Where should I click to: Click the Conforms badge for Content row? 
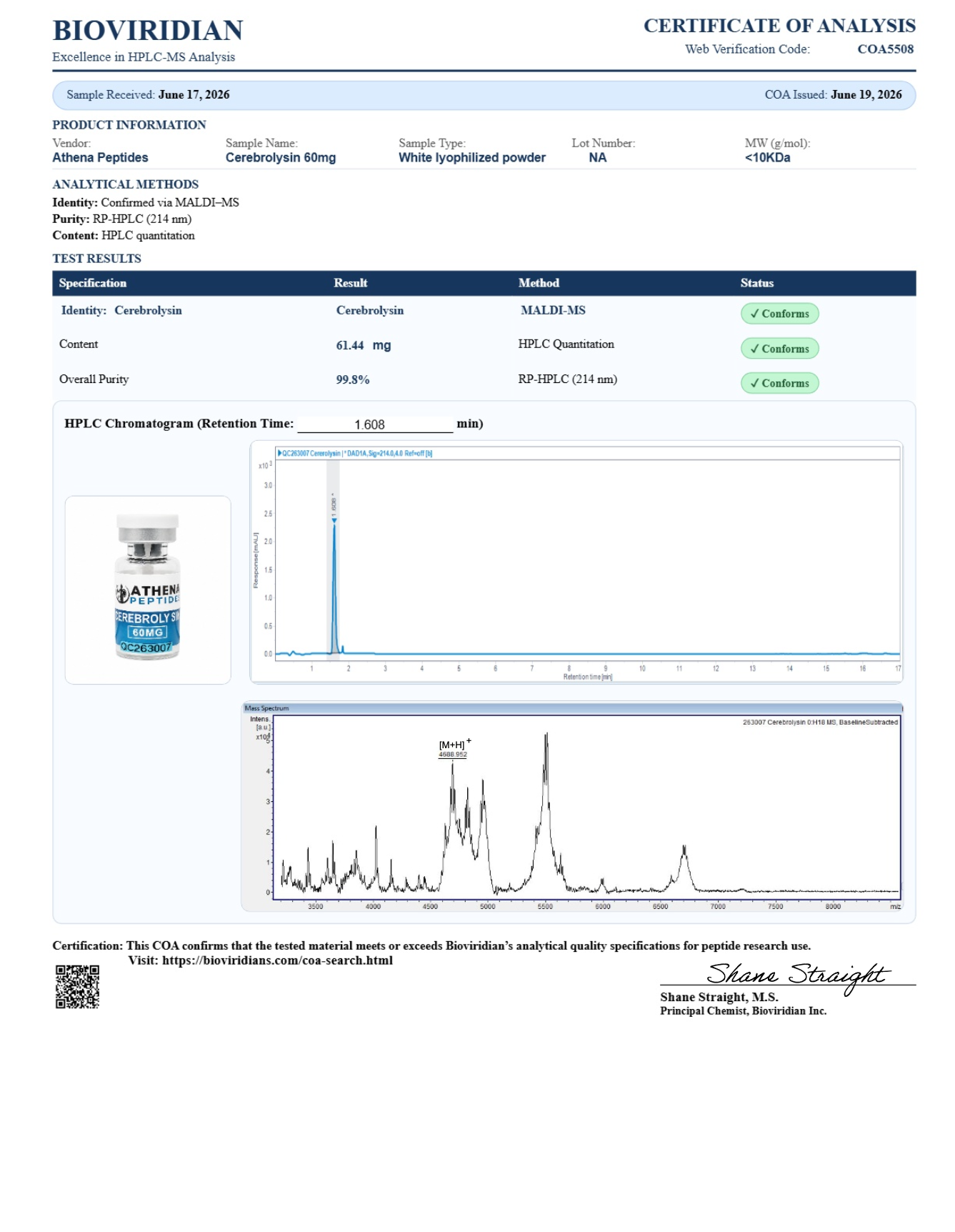point(779,349)
